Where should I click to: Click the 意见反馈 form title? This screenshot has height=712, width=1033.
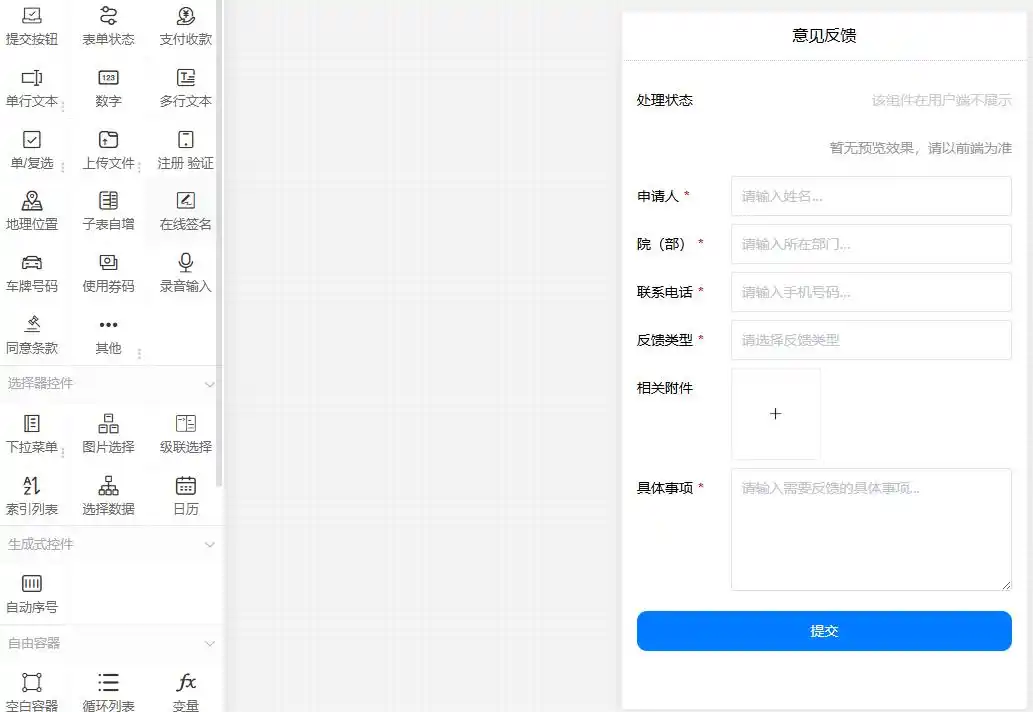[x=824, y=36]
